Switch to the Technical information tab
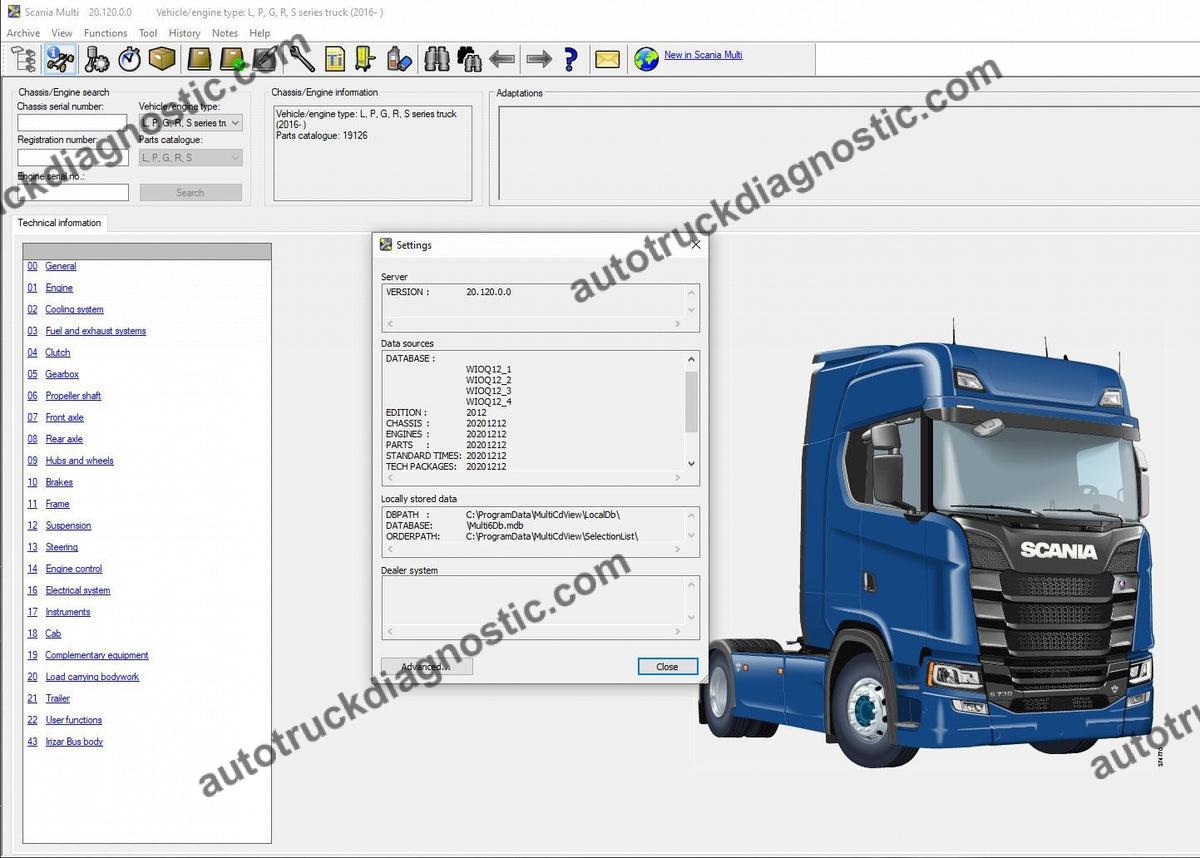Viewport: 1200px width, 858px height. tap(59, 222)
